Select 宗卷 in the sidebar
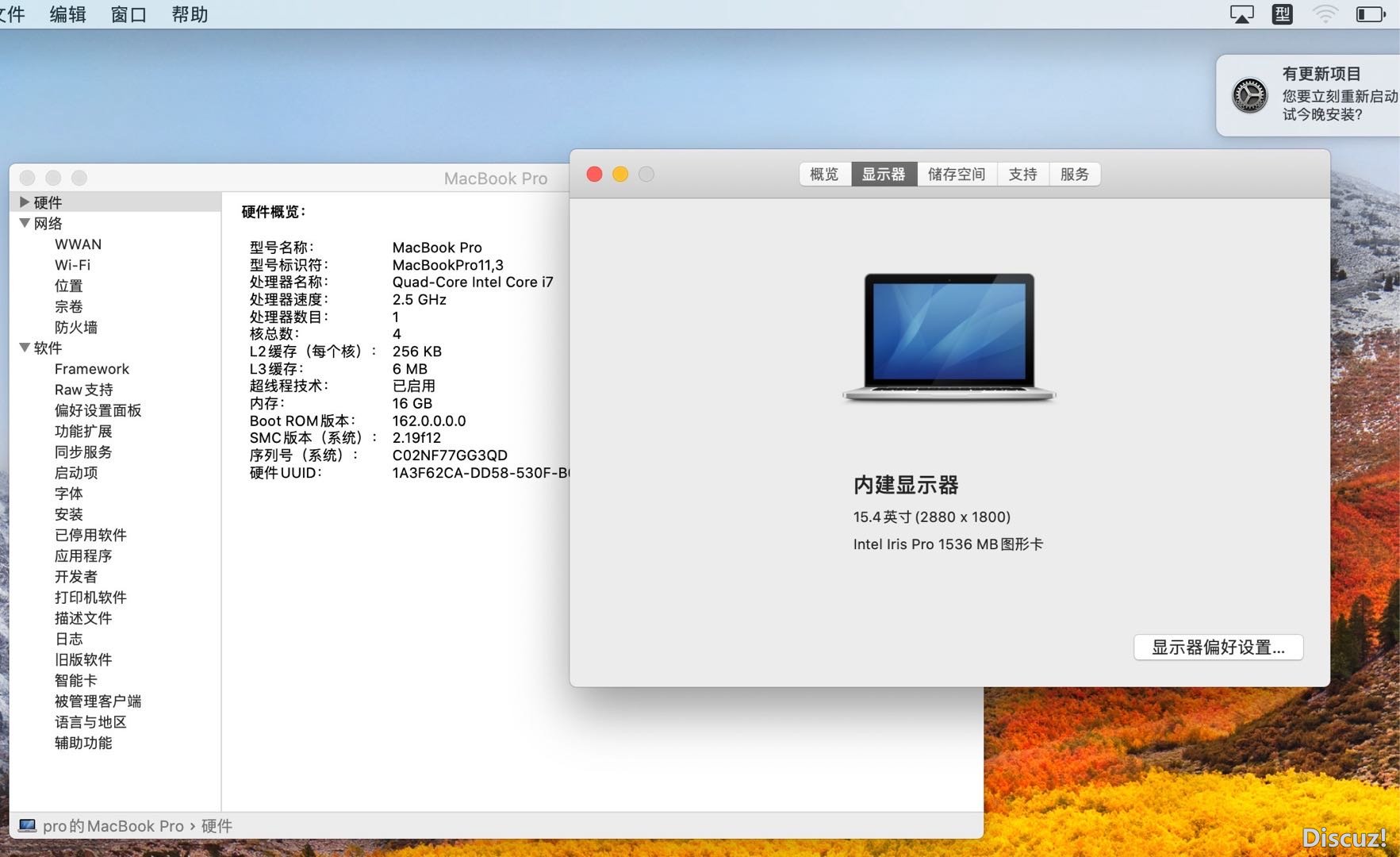Viewport: 1400px width, 857px height. pyautogui.click(x=68, y=306)
